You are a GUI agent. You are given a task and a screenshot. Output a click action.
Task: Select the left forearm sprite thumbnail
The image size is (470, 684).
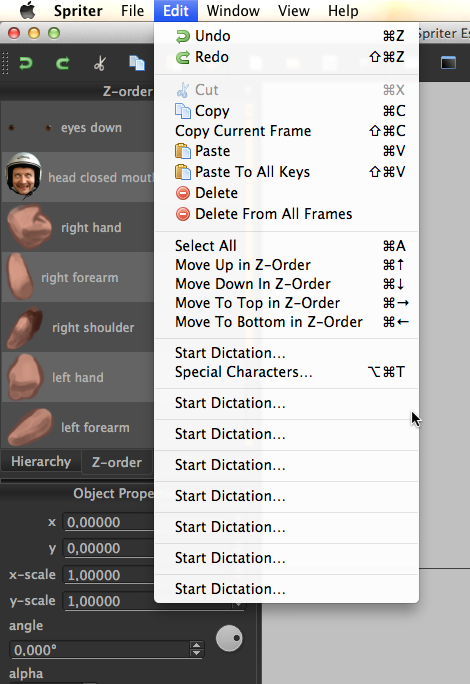30,427
